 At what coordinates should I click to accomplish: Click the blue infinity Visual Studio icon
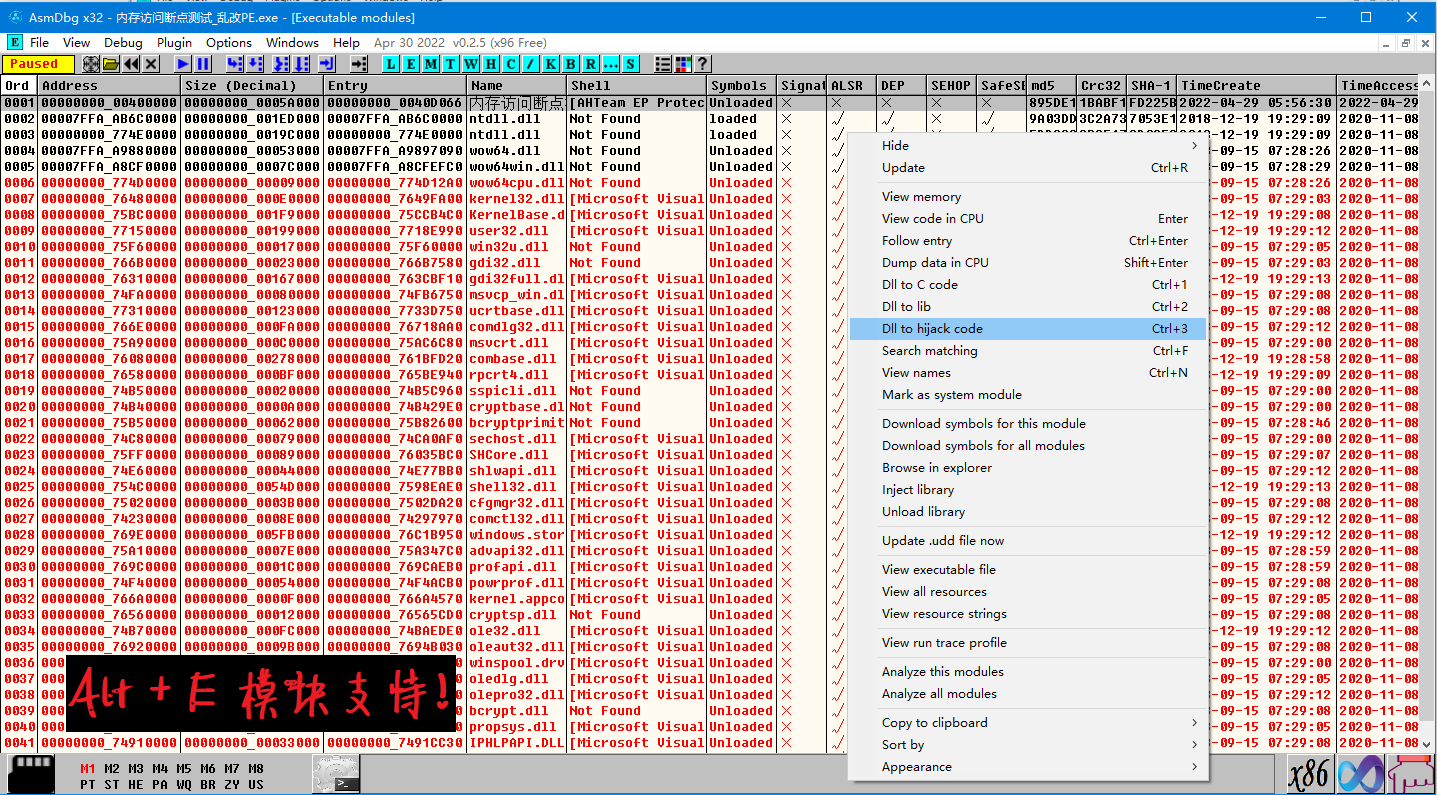[1359, 775]
